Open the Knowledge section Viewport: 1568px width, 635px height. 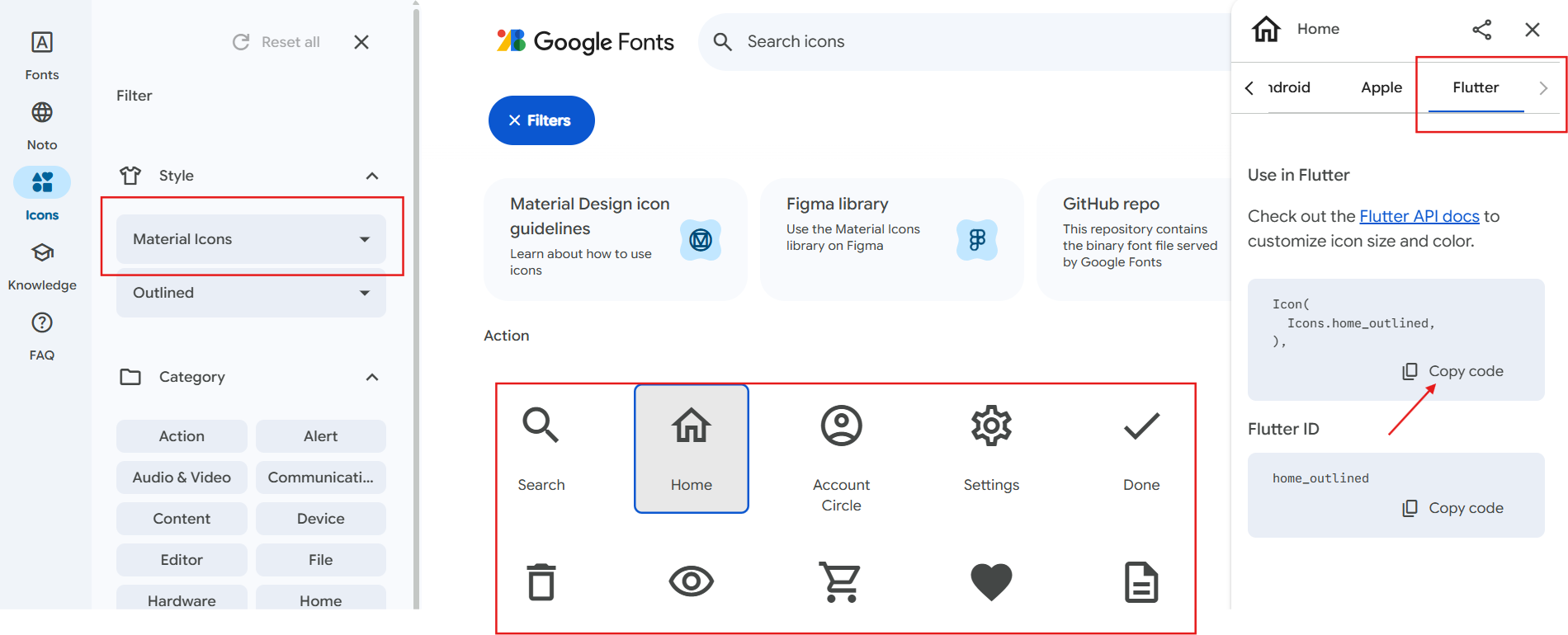(42, 266)
